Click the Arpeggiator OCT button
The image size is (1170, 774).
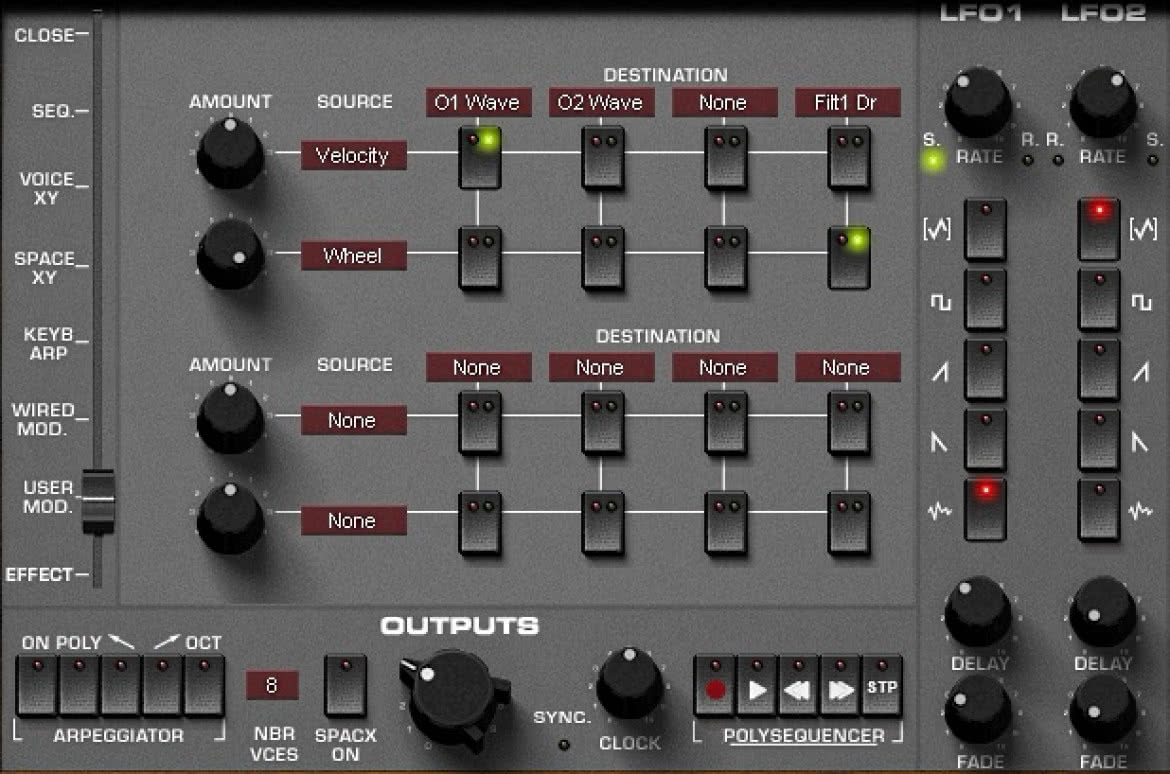(204, 686)
